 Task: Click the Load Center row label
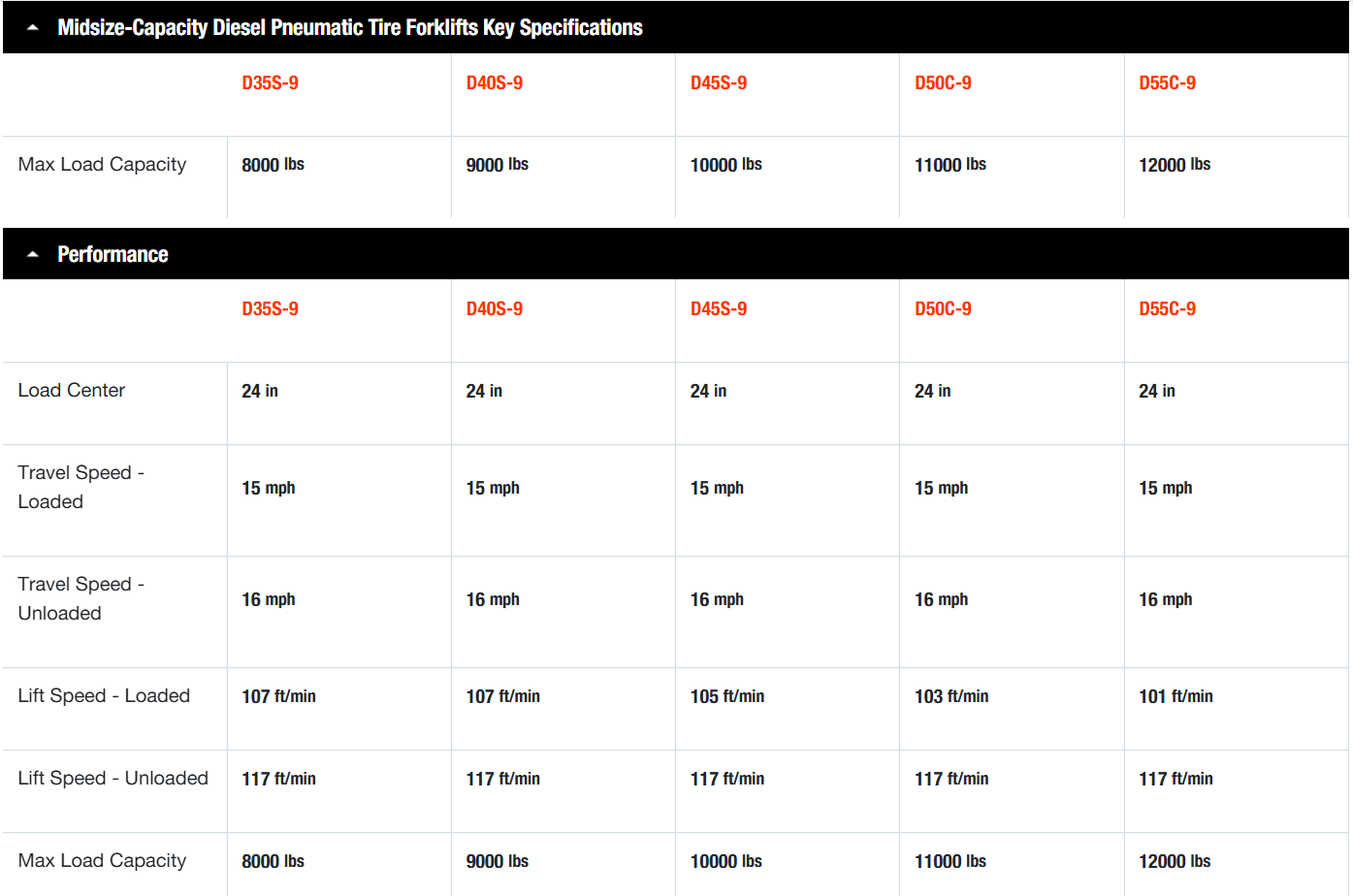(72, 391)
